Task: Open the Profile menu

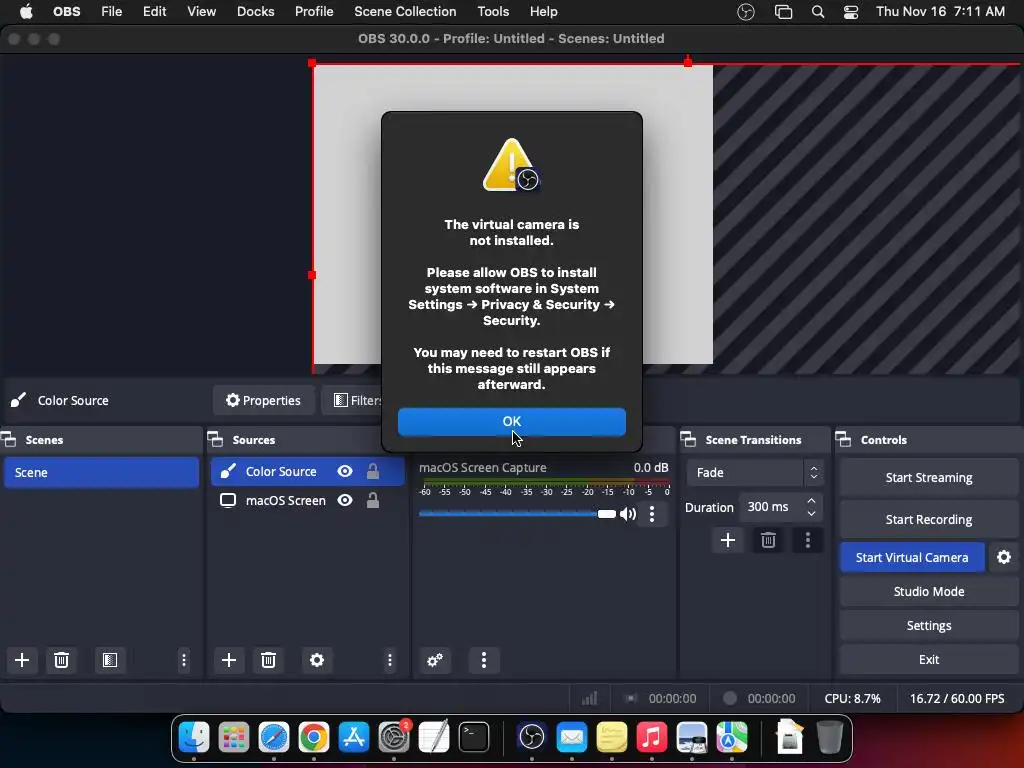Action: click(x=314, y=12)
